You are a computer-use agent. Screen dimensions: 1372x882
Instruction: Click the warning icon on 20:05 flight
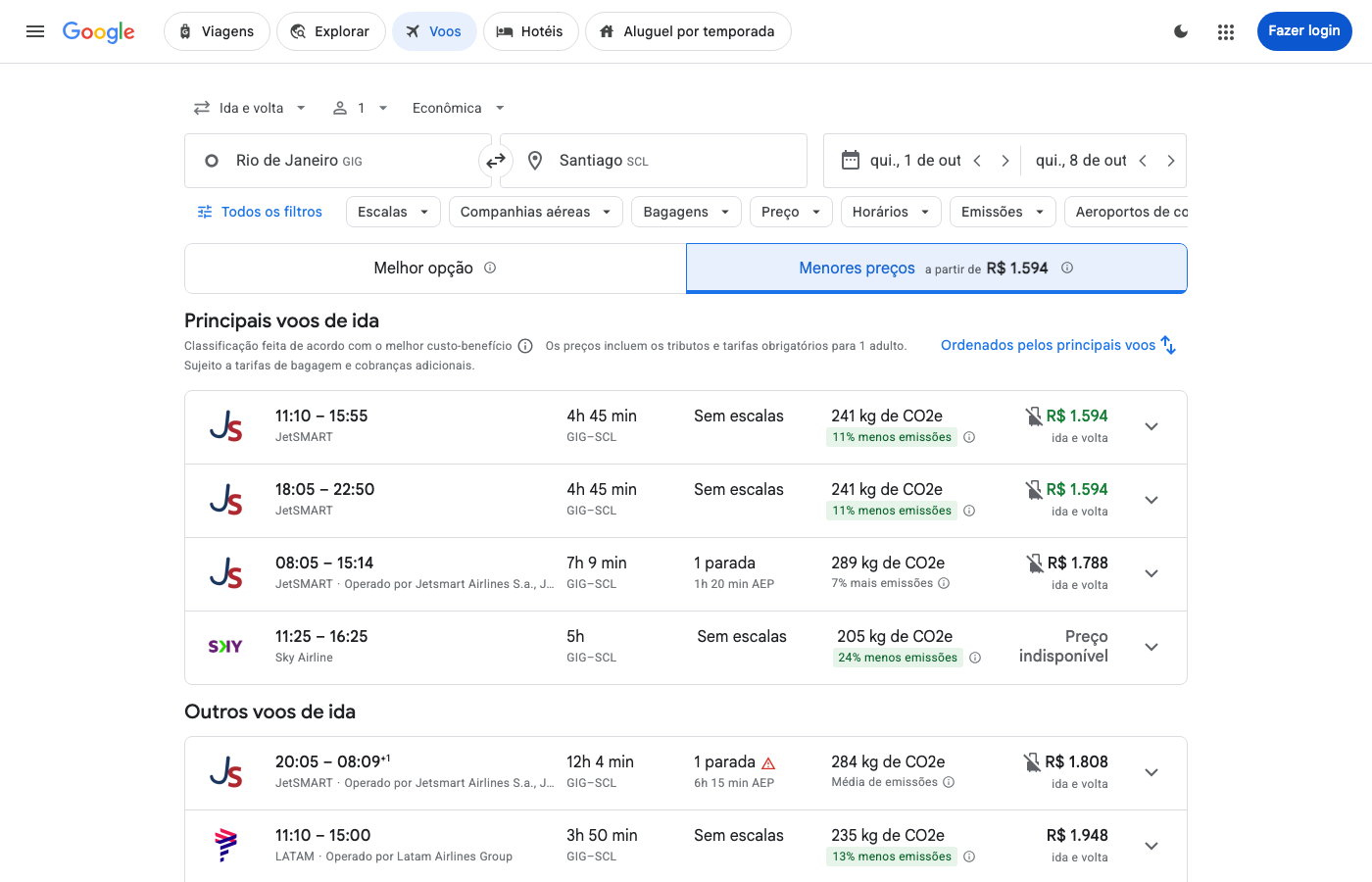pos(768,762)
